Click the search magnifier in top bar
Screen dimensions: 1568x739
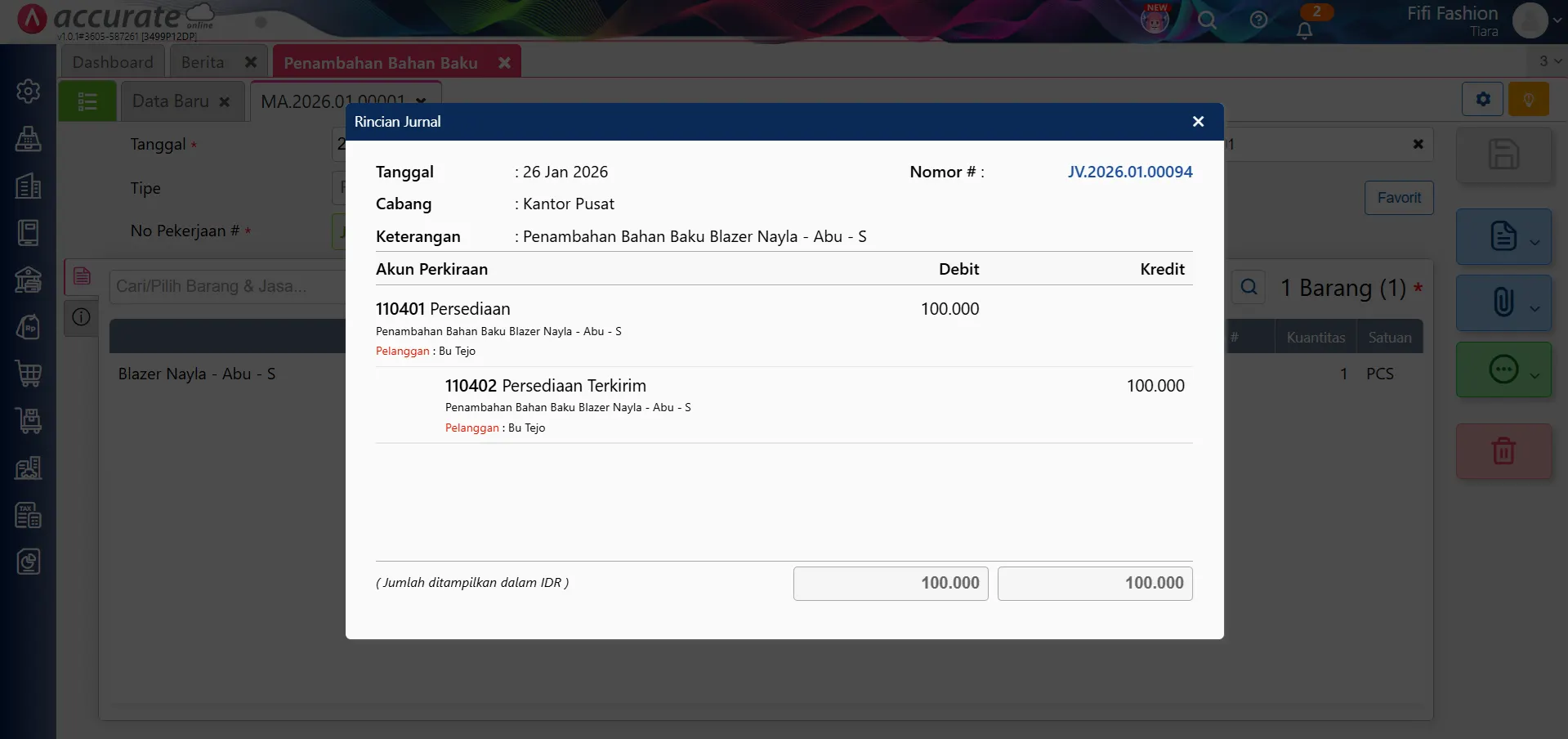point(1207,20)
